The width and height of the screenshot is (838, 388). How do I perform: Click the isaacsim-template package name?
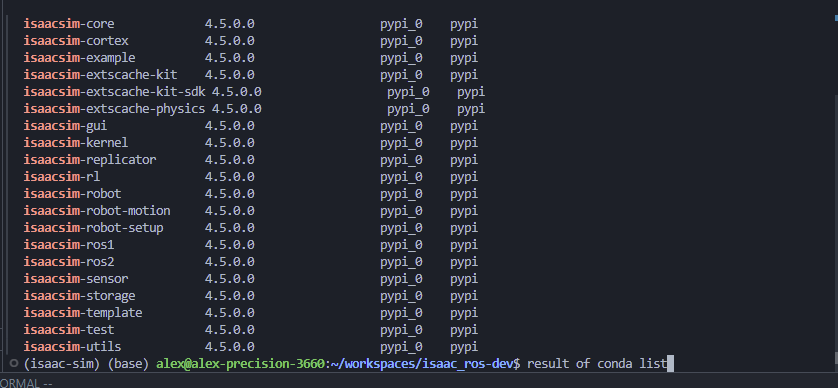[x=83, y=313]
